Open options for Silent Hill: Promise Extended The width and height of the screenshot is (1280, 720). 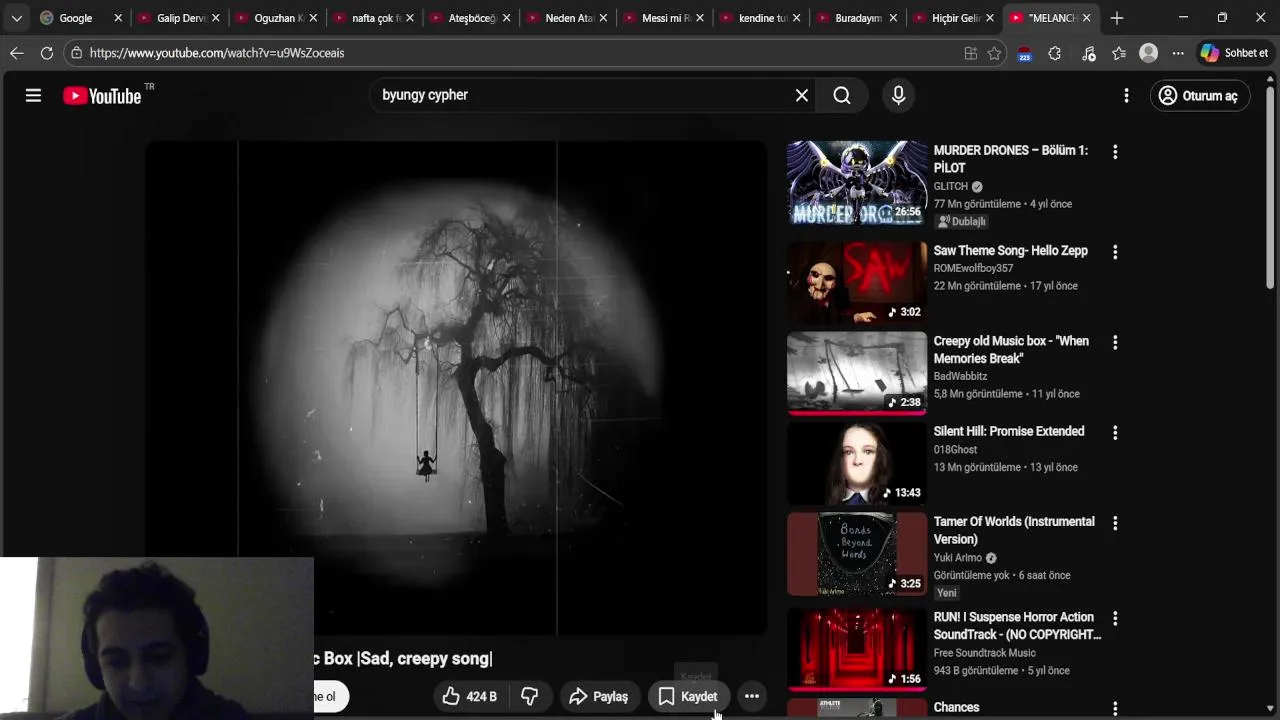tap(1115, 433)
